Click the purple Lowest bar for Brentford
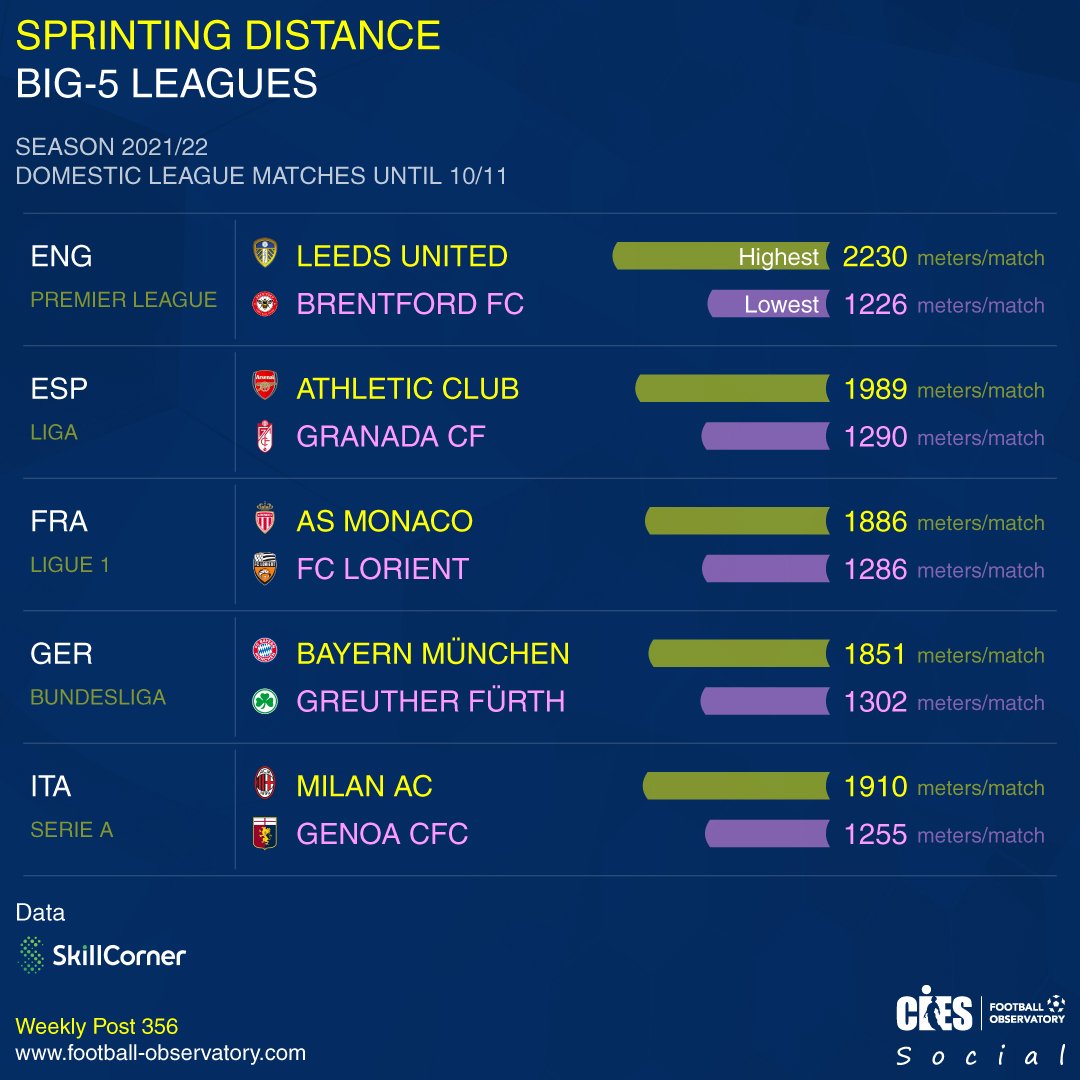The width and height of the screenshot is (1080, 1080). (768, 305)
